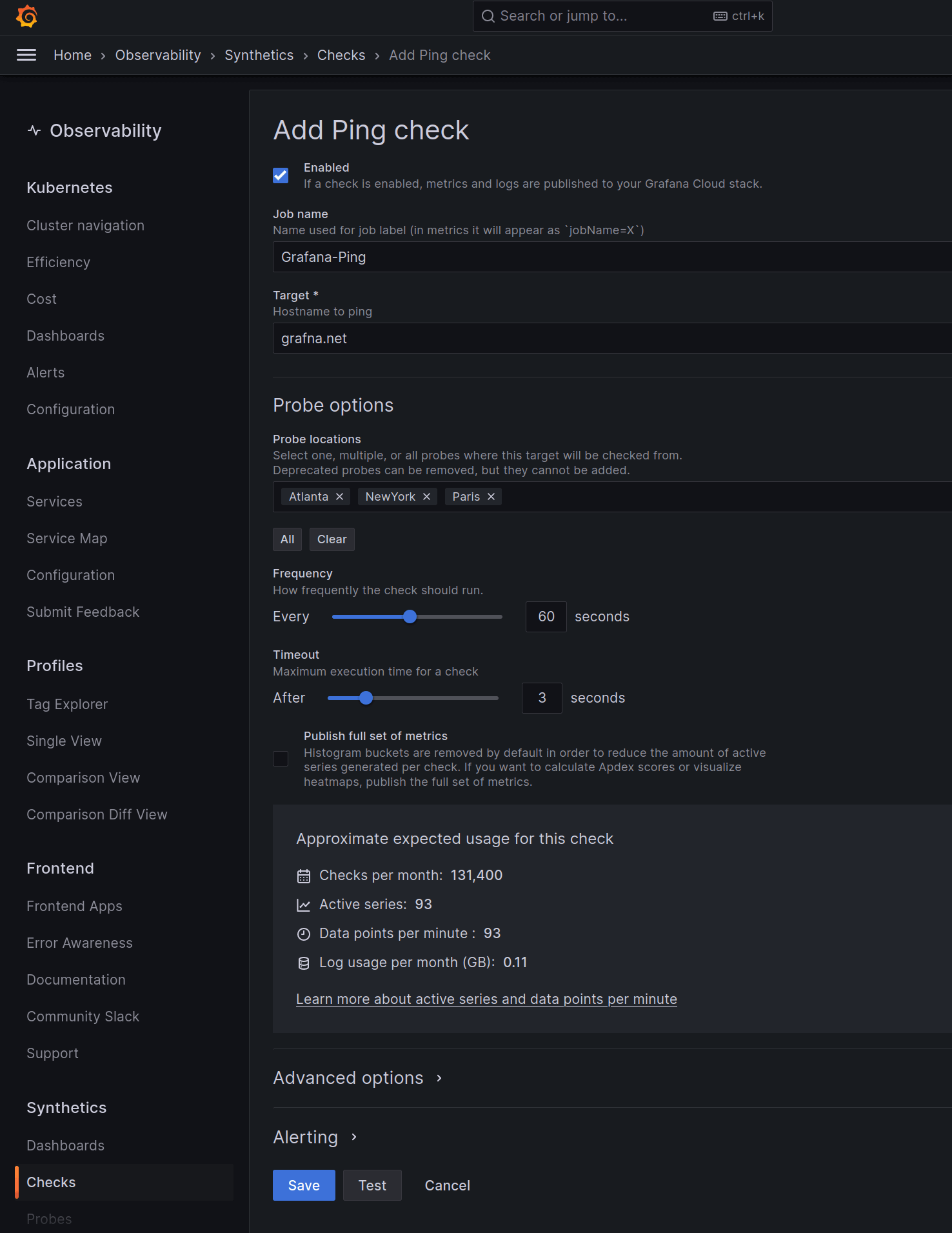Save the ping check

pyautogui.click(x=304, y=1185)
